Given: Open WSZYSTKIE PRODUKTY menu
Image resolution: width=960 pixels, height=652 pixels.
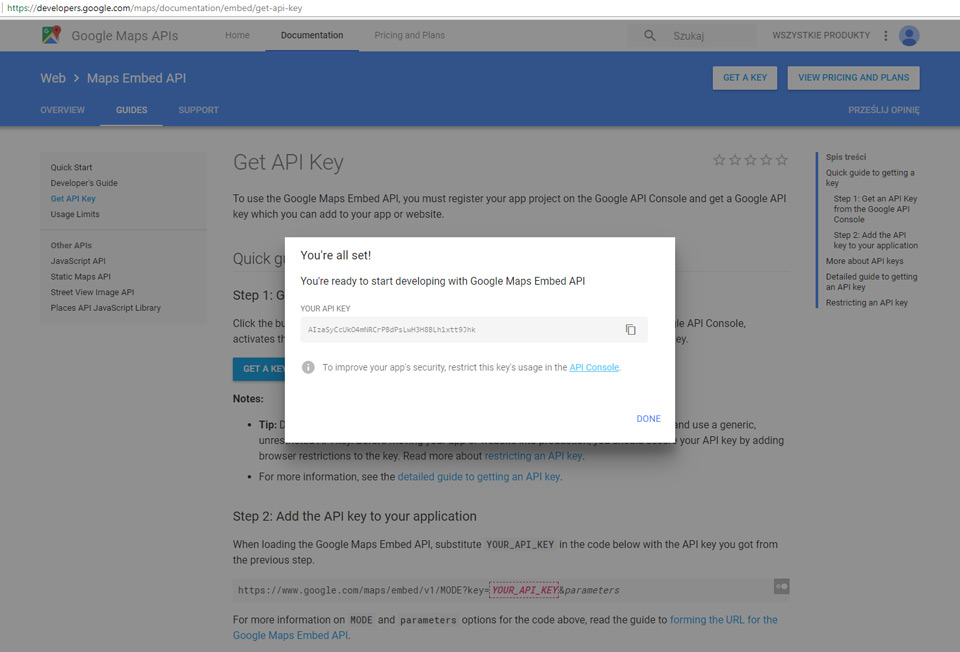Looking at the screenshot, I should [x=820, y=36].
